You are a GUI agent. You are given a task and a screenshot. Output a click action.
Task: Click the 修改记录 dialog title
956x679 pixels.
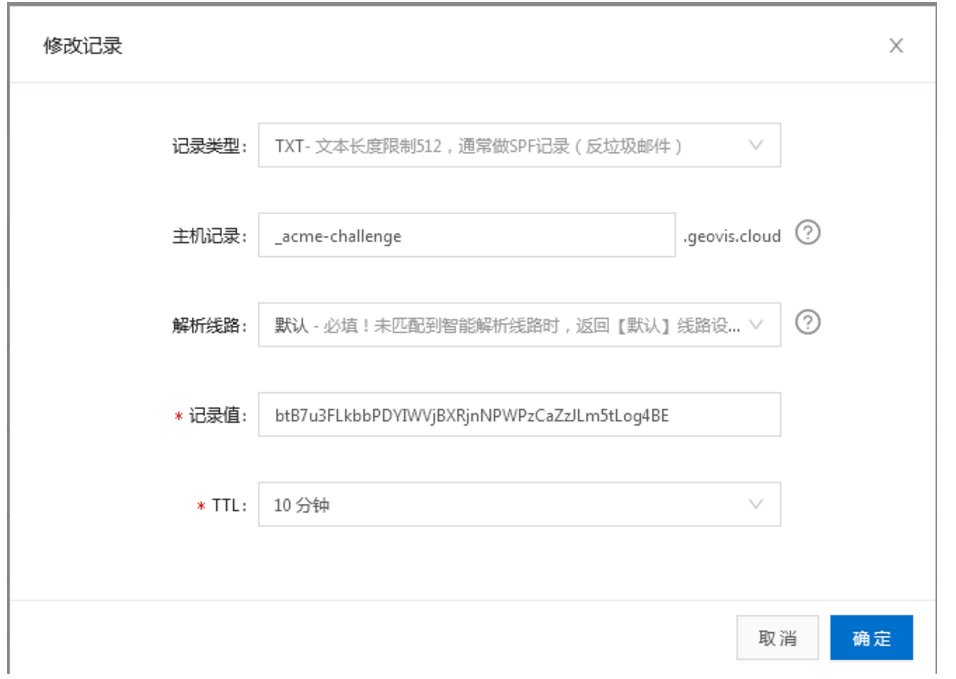coord(83,46)
